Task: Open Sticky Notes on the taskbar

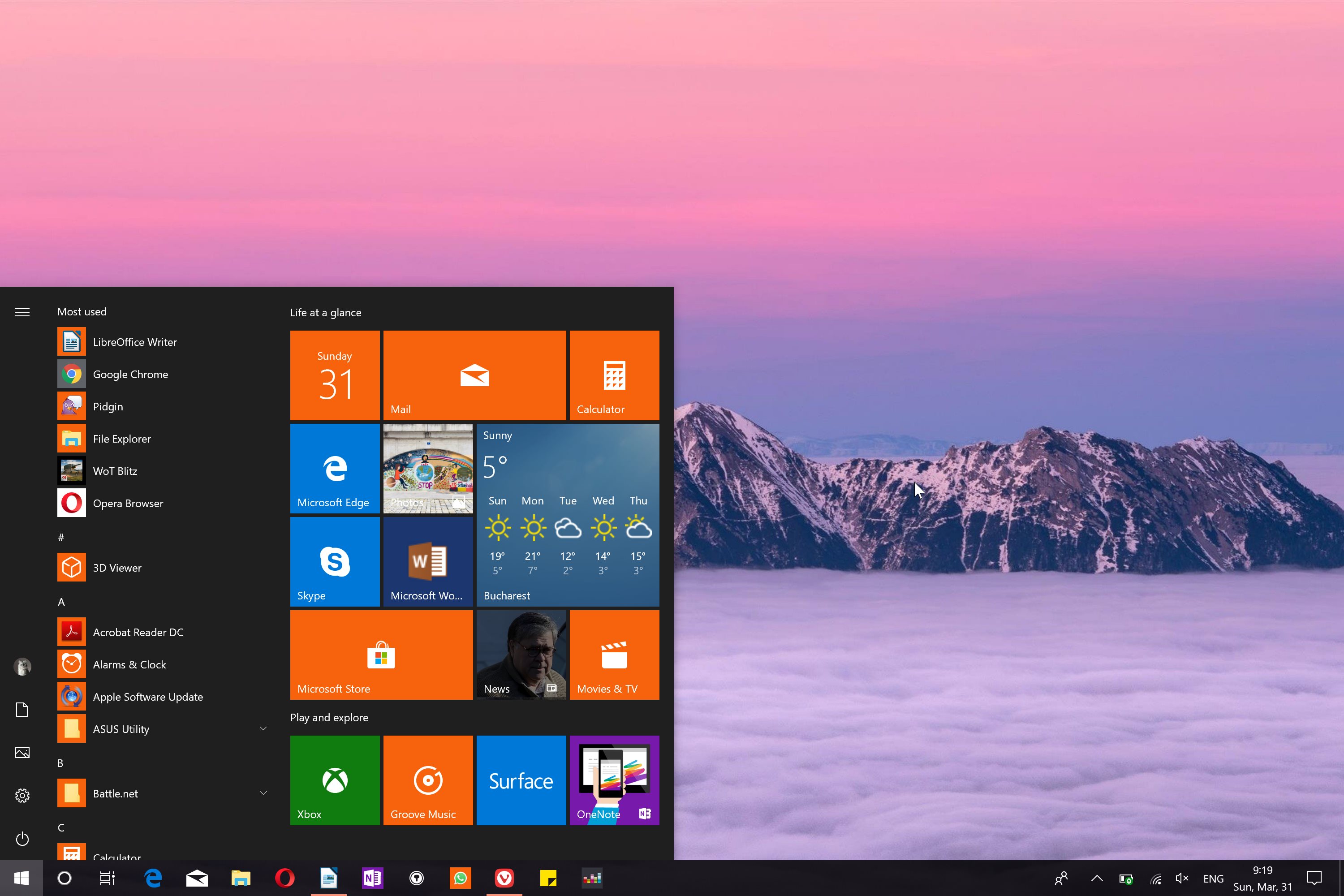Action: (x=548, y=878)
